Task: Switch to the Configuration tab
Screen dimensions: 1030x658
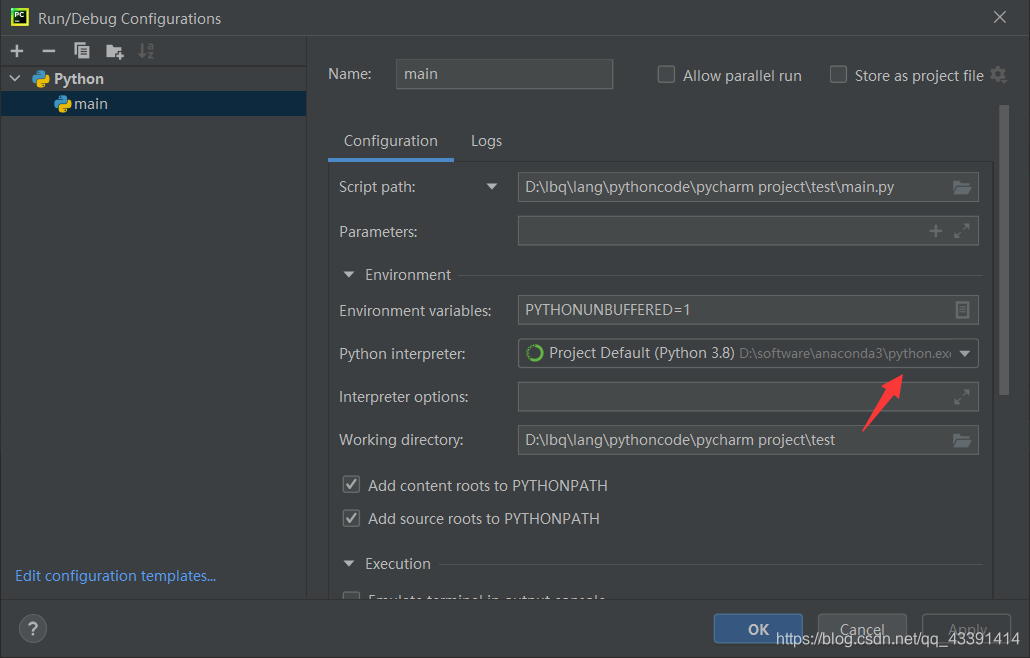Action: [391, 141]
